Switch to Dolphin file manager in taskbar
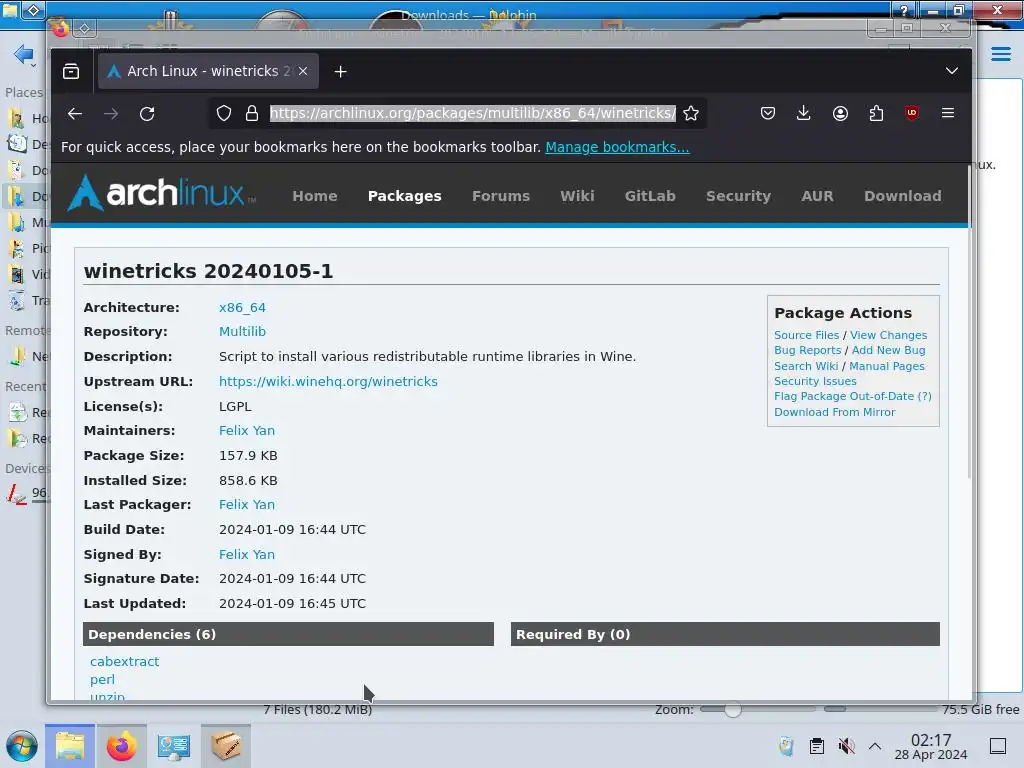 pos(70,746)
